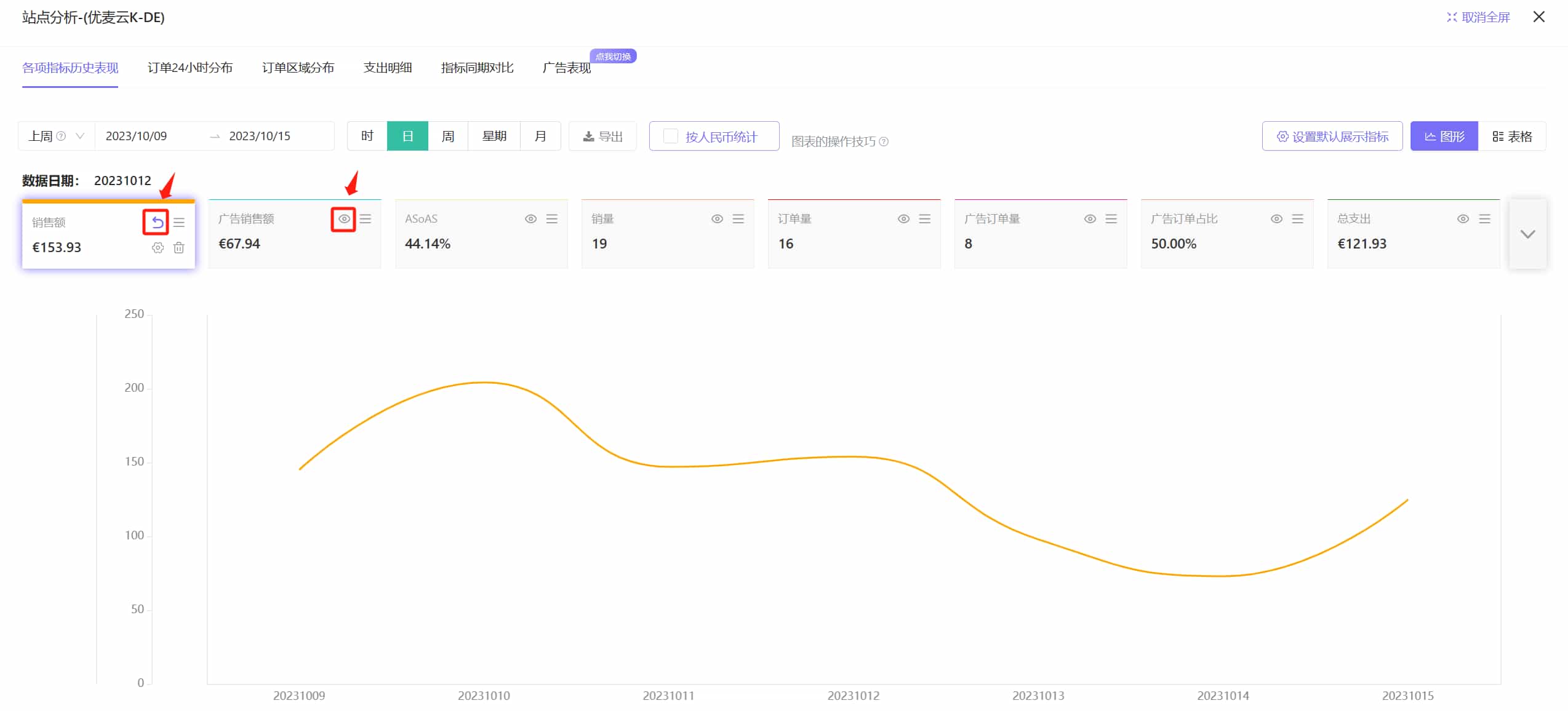Click the 50.00% value on 广告订单占比 card
Screen dimensions: 1568x711
click(x=1174, y=244)
